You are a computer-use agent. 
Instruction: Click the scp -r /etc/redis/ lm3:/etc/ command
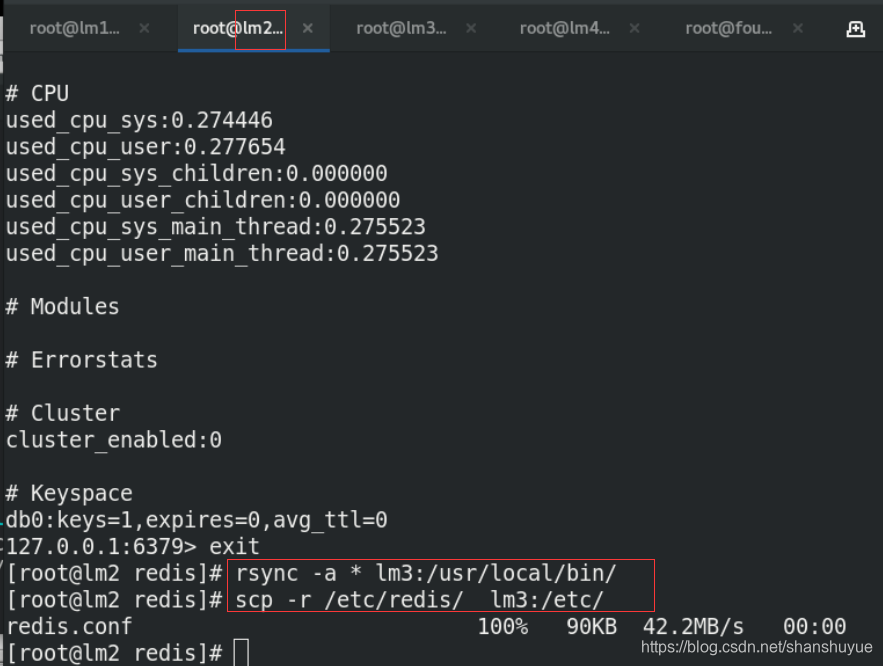pyautogui.click(x=420, y=600)
